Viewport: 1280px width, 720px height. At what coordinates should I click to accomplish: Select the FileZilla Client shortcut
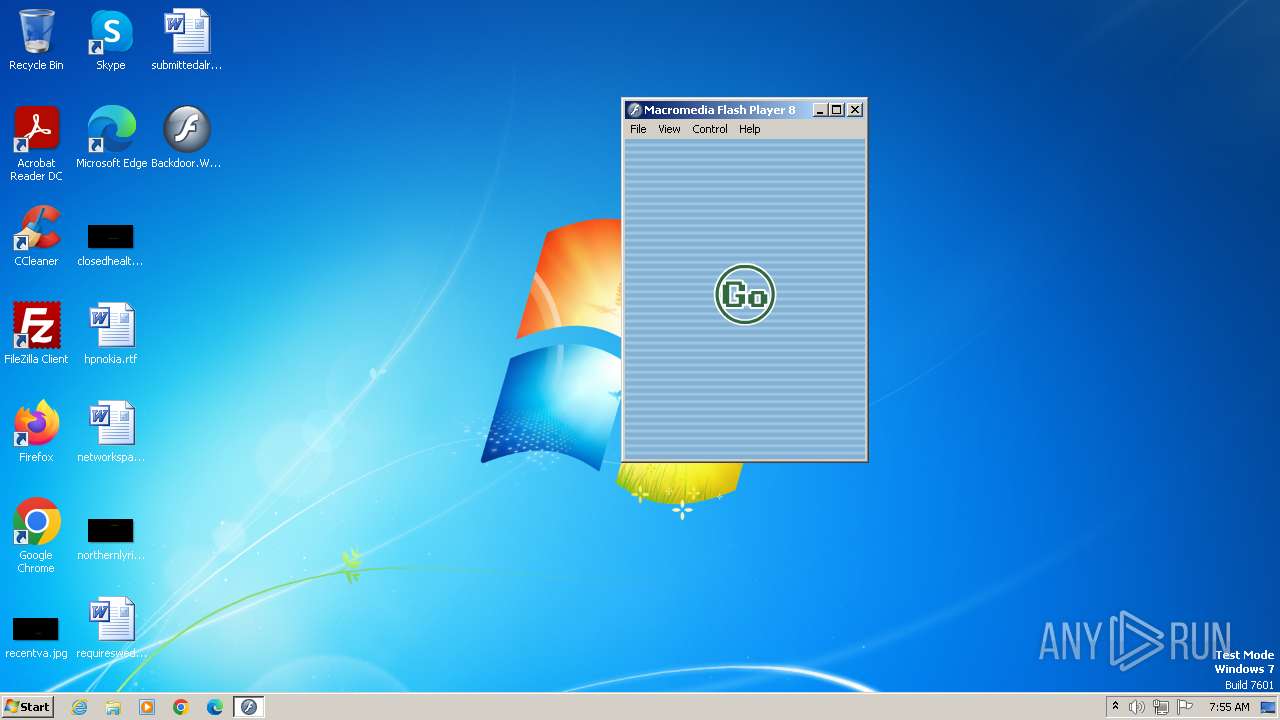click(36, 334)
